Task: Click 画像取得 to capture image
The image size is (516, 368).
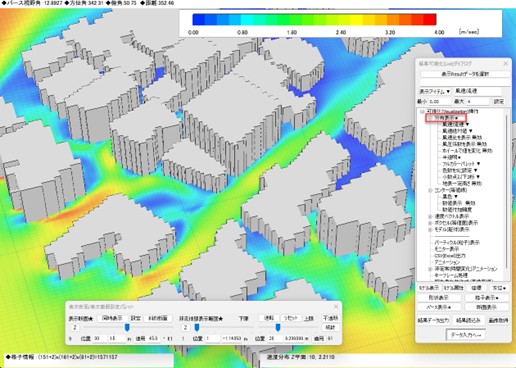Action: (498, 320)
